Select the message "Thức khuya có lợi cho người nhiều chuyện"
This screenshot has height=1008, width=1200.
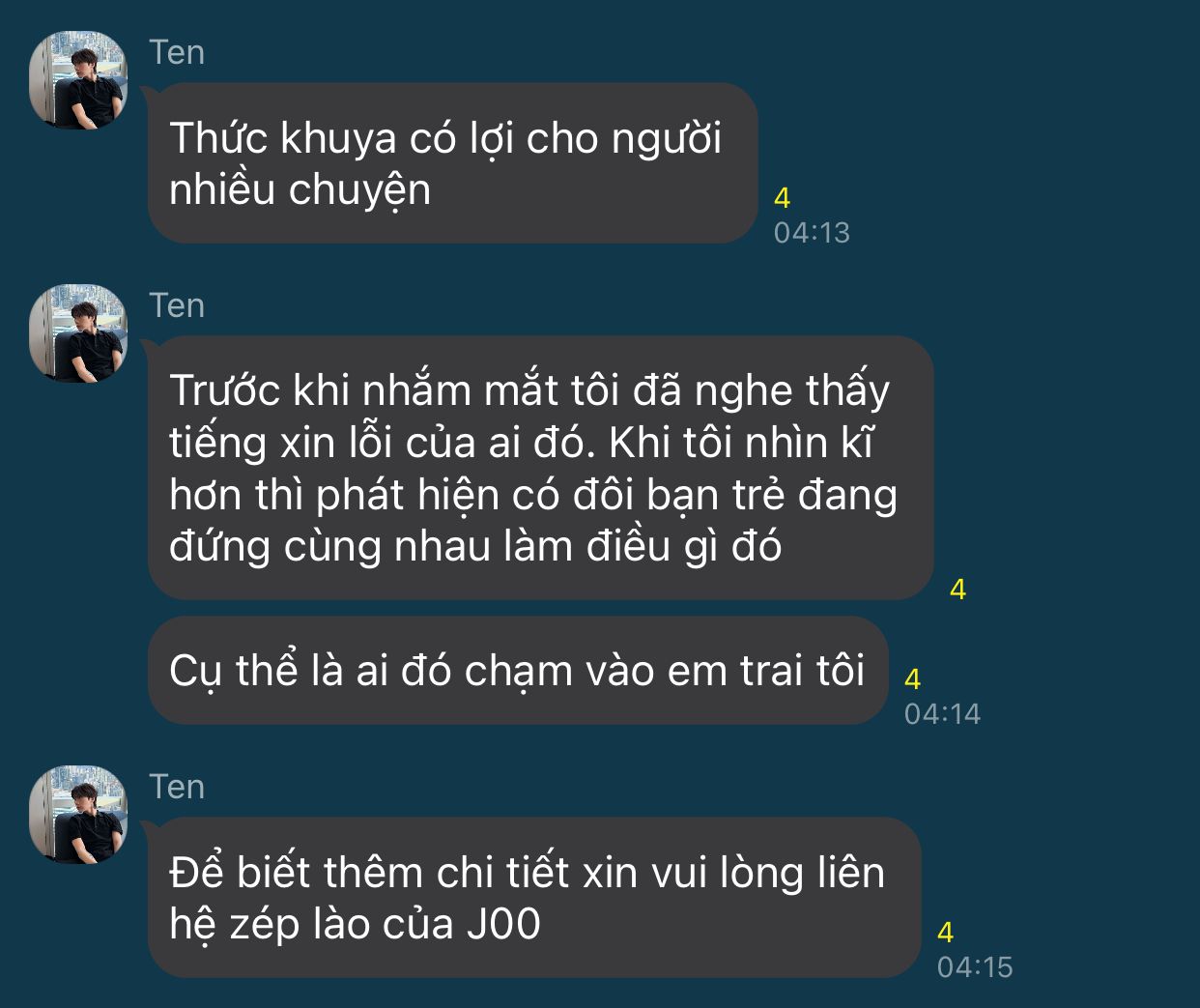point(452,163)
